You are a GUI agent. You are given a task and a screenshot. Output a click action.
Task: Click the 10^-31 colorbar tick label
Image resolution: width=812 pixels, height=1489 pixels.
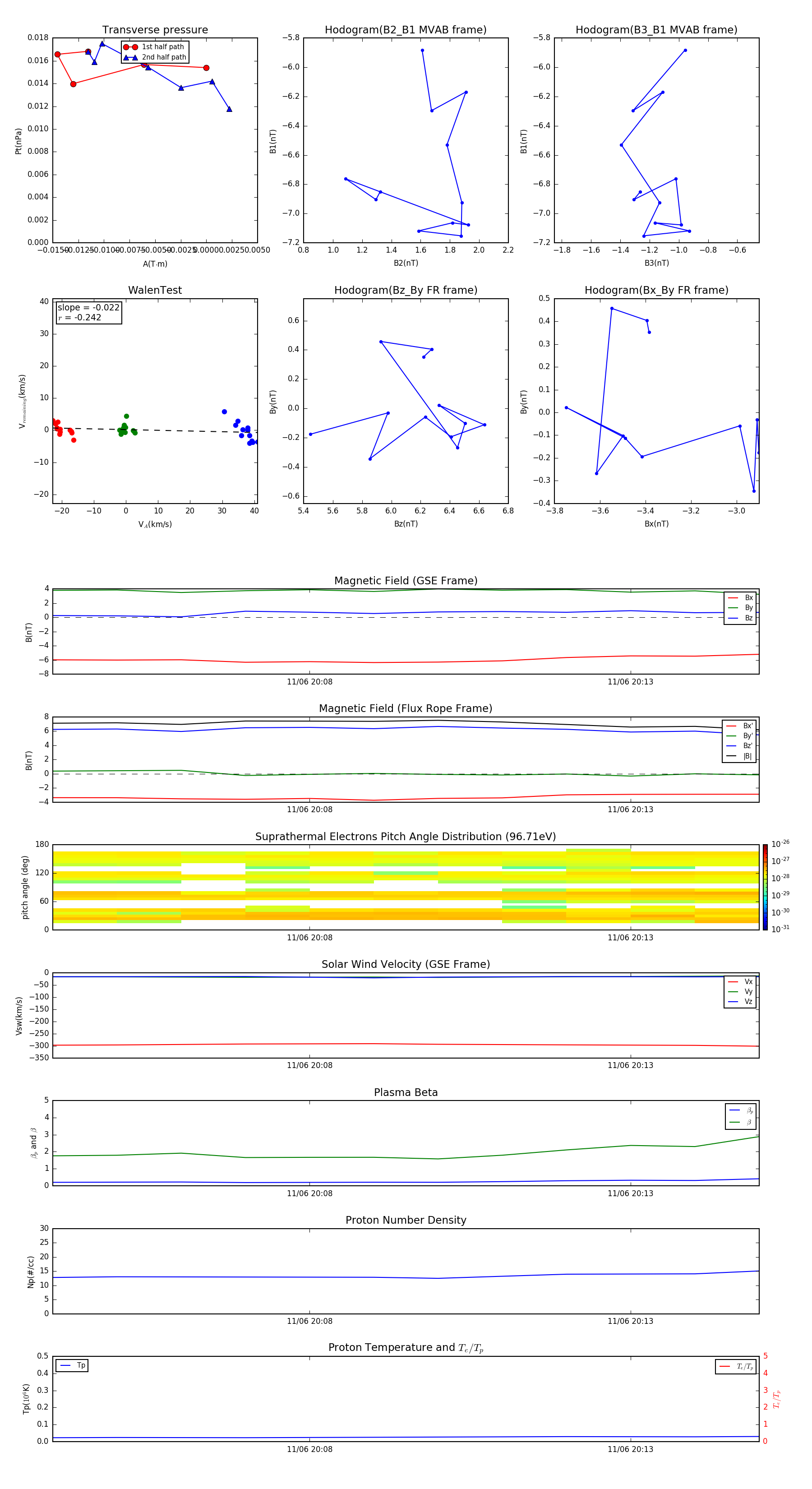point(780,929)
